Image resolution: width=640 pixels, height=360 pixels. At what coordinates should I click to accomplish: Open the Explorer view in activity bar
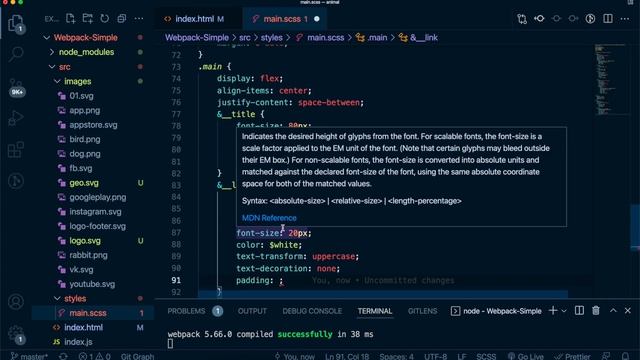click(x=16, y=22)
